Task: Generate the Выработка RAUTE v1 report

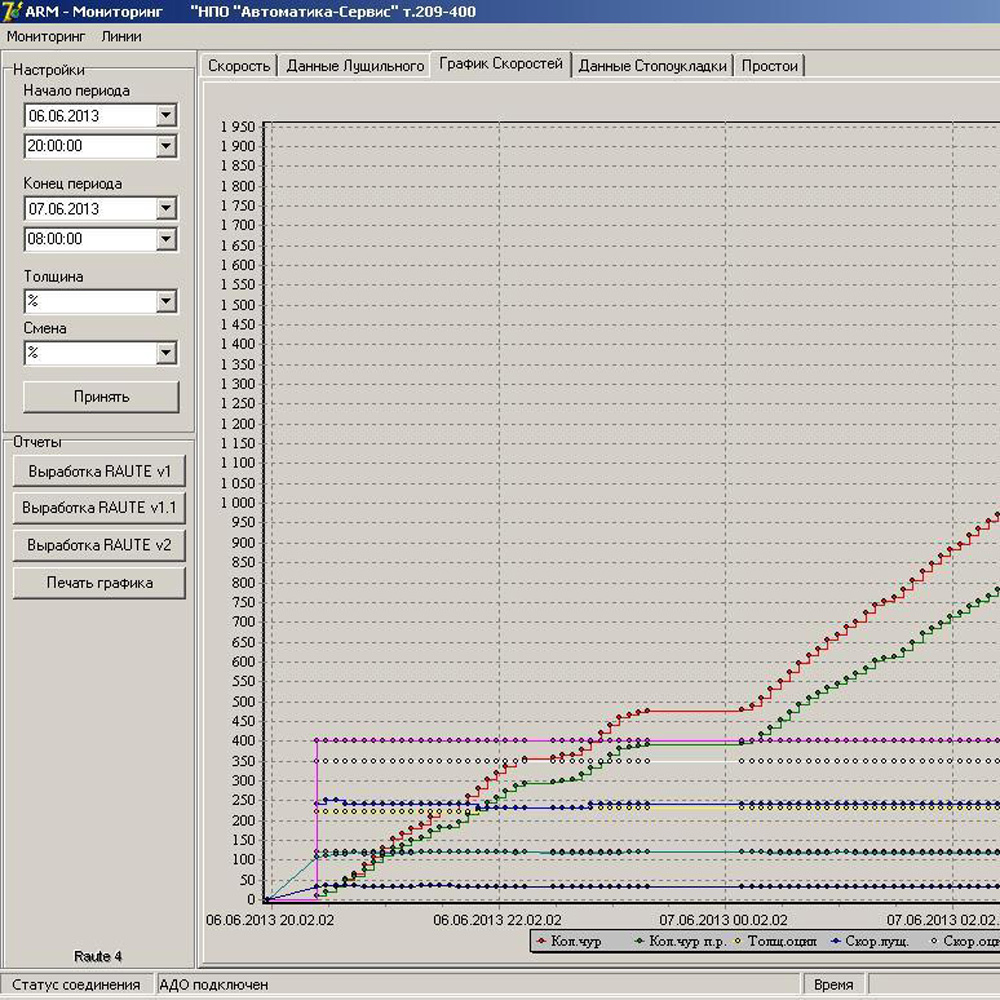Action: 99,471
